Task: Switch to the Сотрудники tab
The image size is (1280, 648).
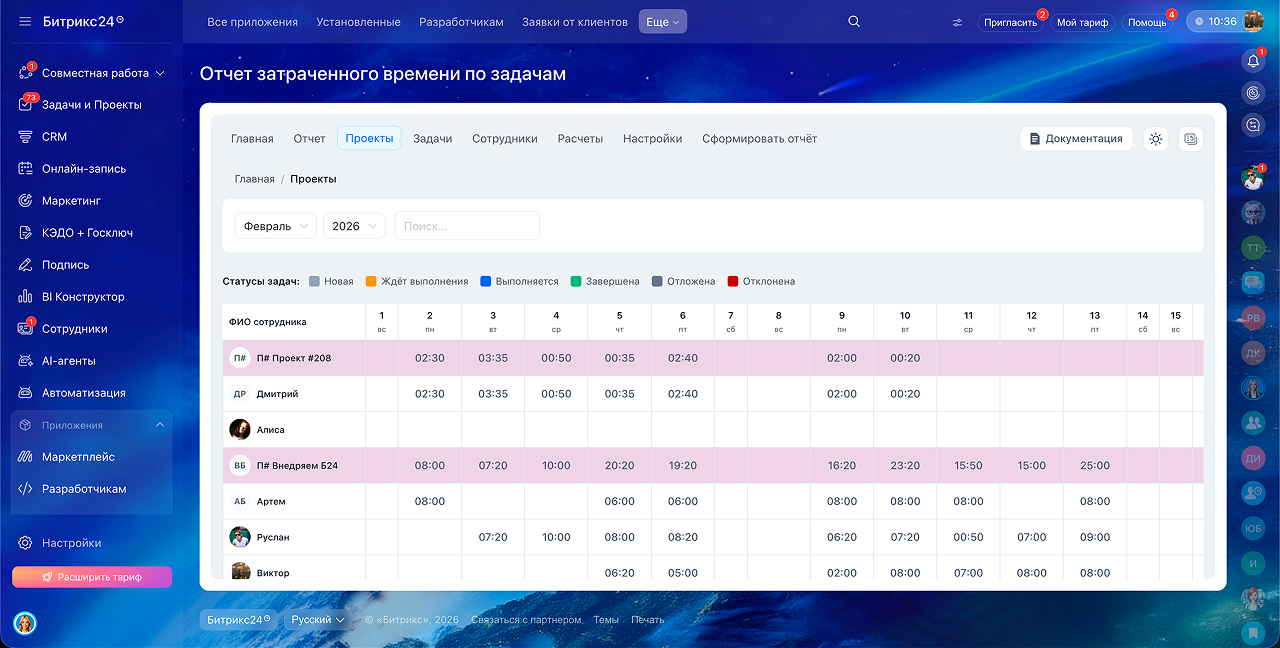Action: [504, 139]
